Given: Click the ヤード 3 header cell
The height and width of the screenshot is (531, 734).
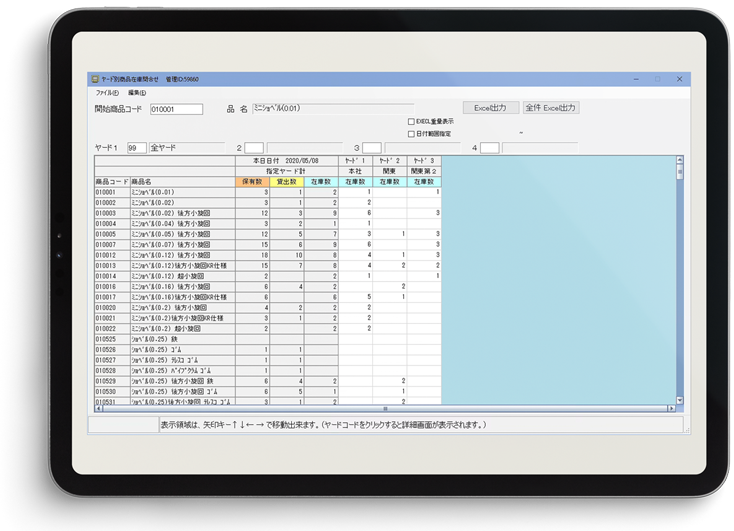Looking at the screenshot, I should click(424, 161).
